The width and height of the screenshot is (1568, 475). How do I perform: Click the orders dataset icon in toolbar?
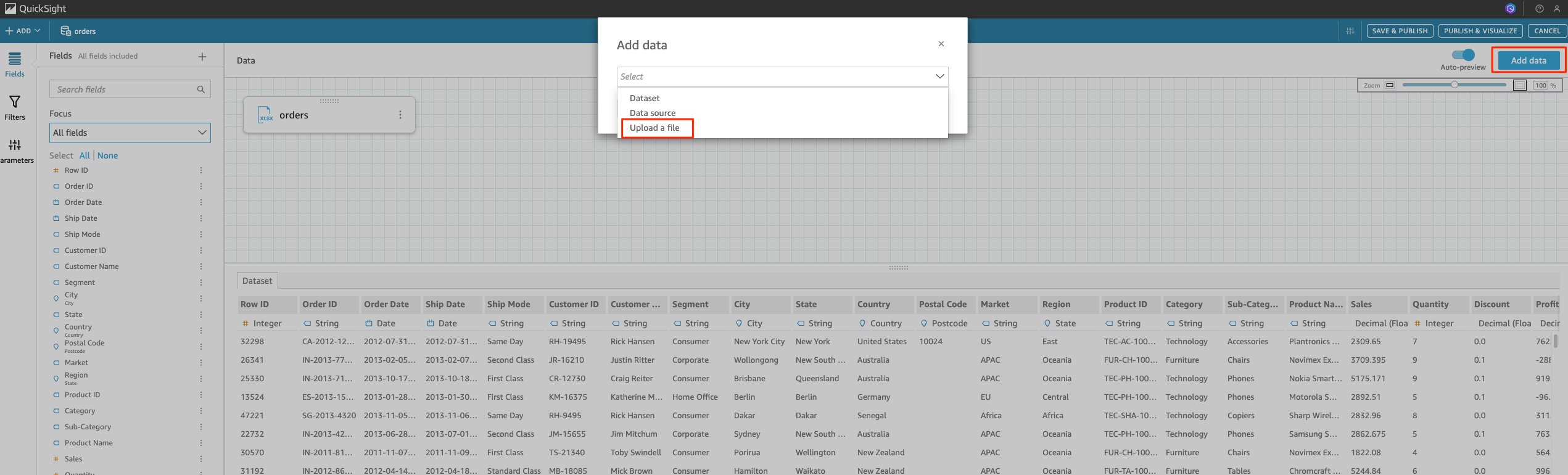point(65,31)
